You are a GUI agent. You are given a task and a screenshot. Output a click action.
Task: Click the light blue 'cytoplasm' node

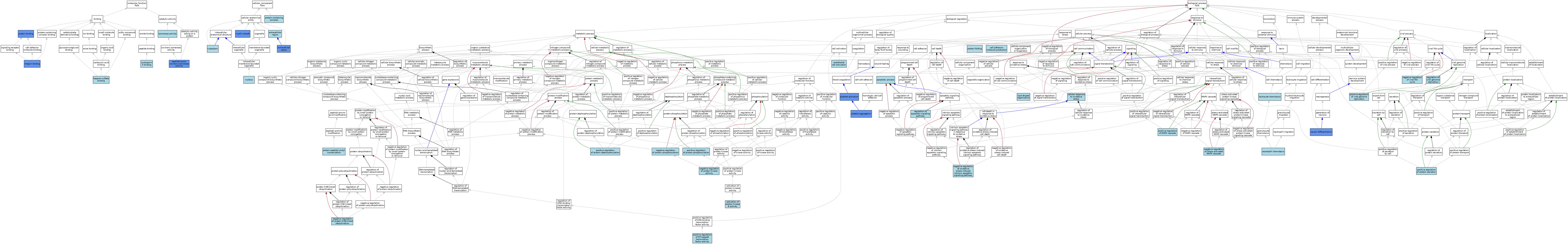[x=213, y=49]
